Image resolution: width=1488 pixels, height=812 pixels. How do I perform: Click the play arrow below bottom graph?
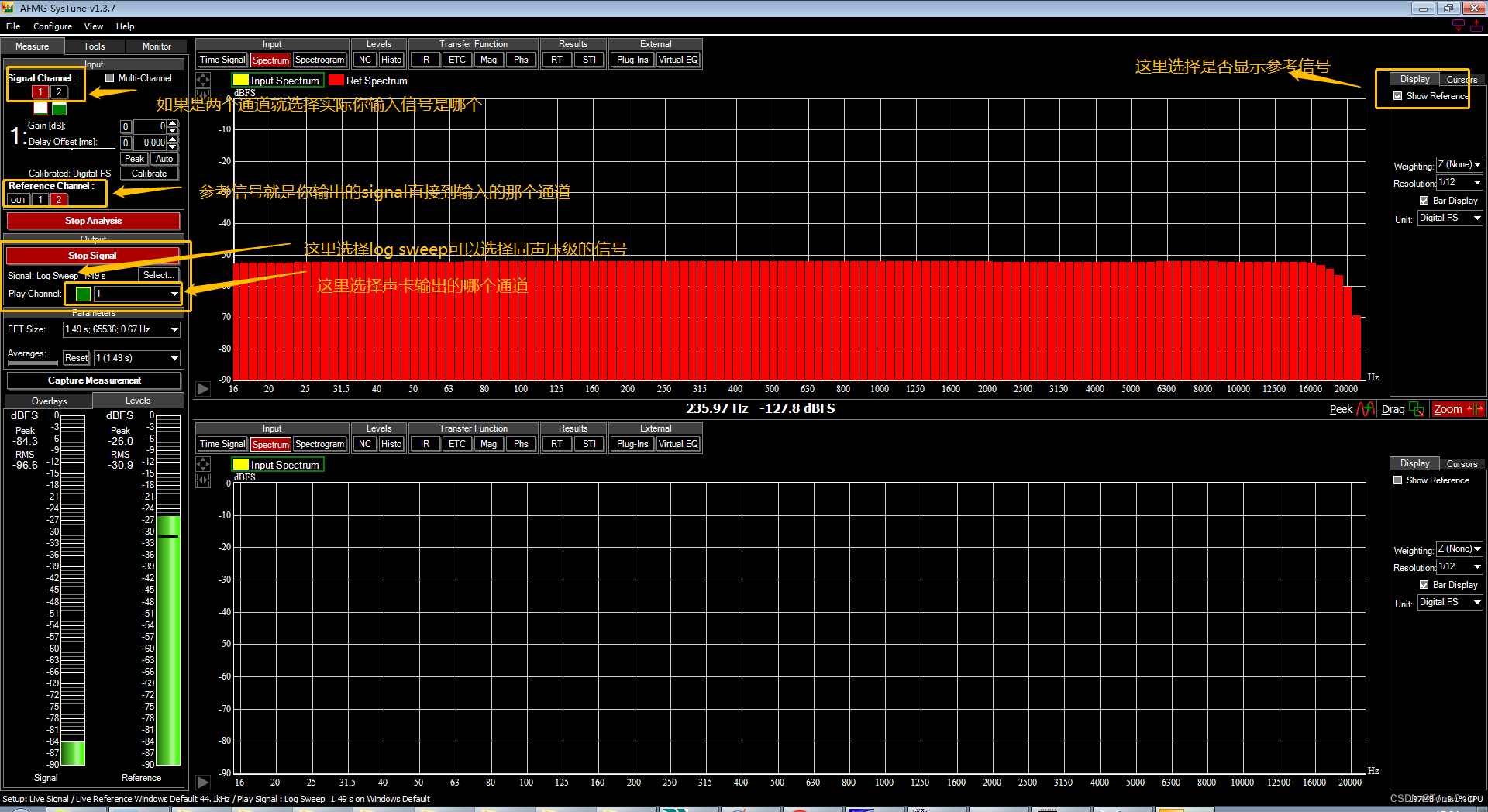click(x=203, y=783)
